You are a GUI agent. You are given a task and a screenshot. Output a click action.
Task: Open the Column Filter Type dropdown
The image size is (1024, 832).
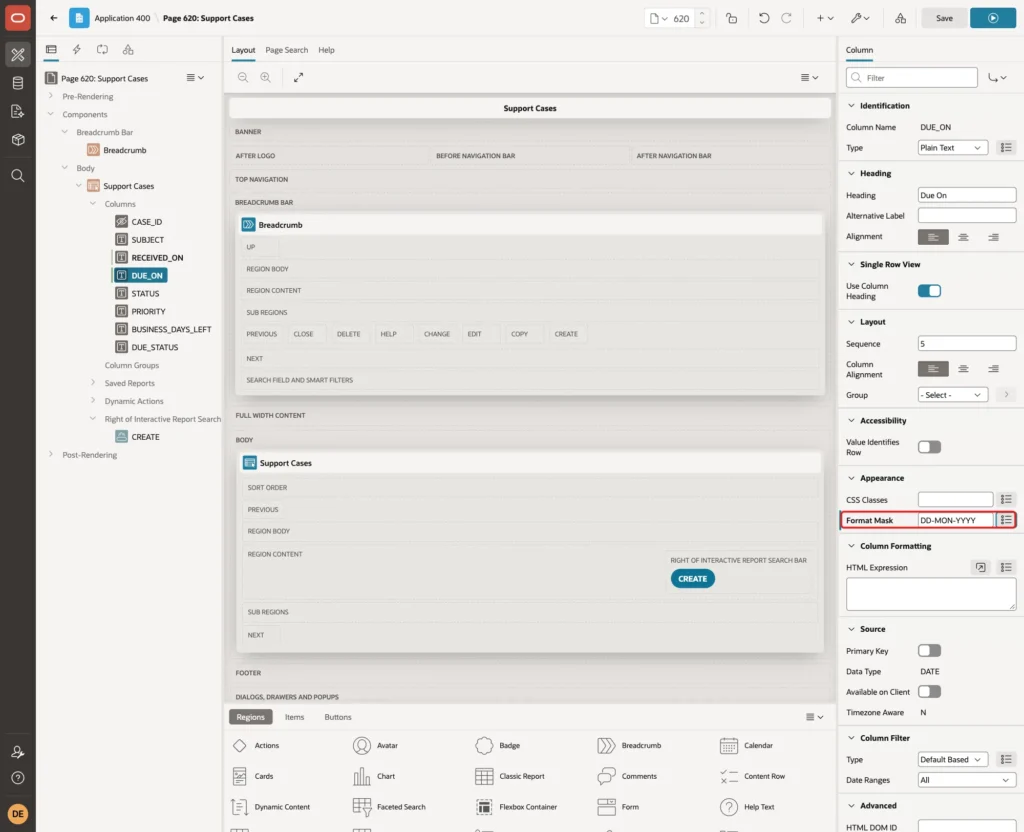(x=952, y=760)
